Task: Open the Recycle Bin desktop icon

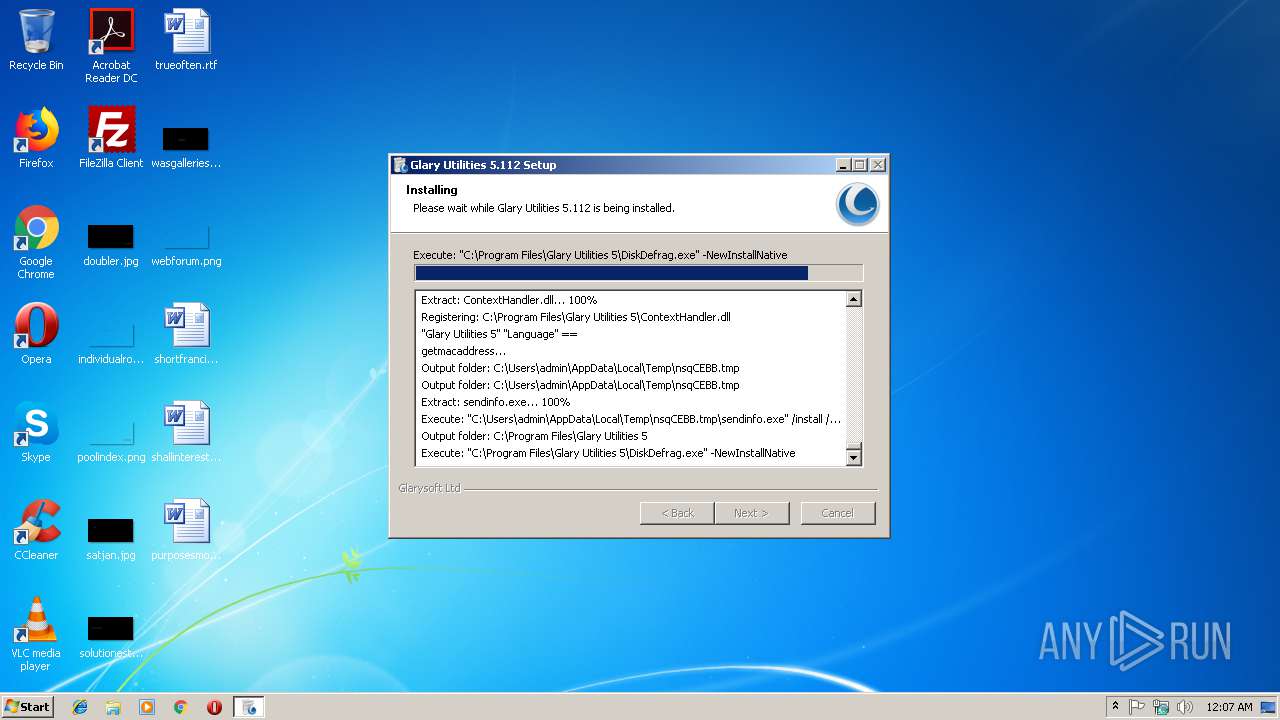Action: click(36, 40)
